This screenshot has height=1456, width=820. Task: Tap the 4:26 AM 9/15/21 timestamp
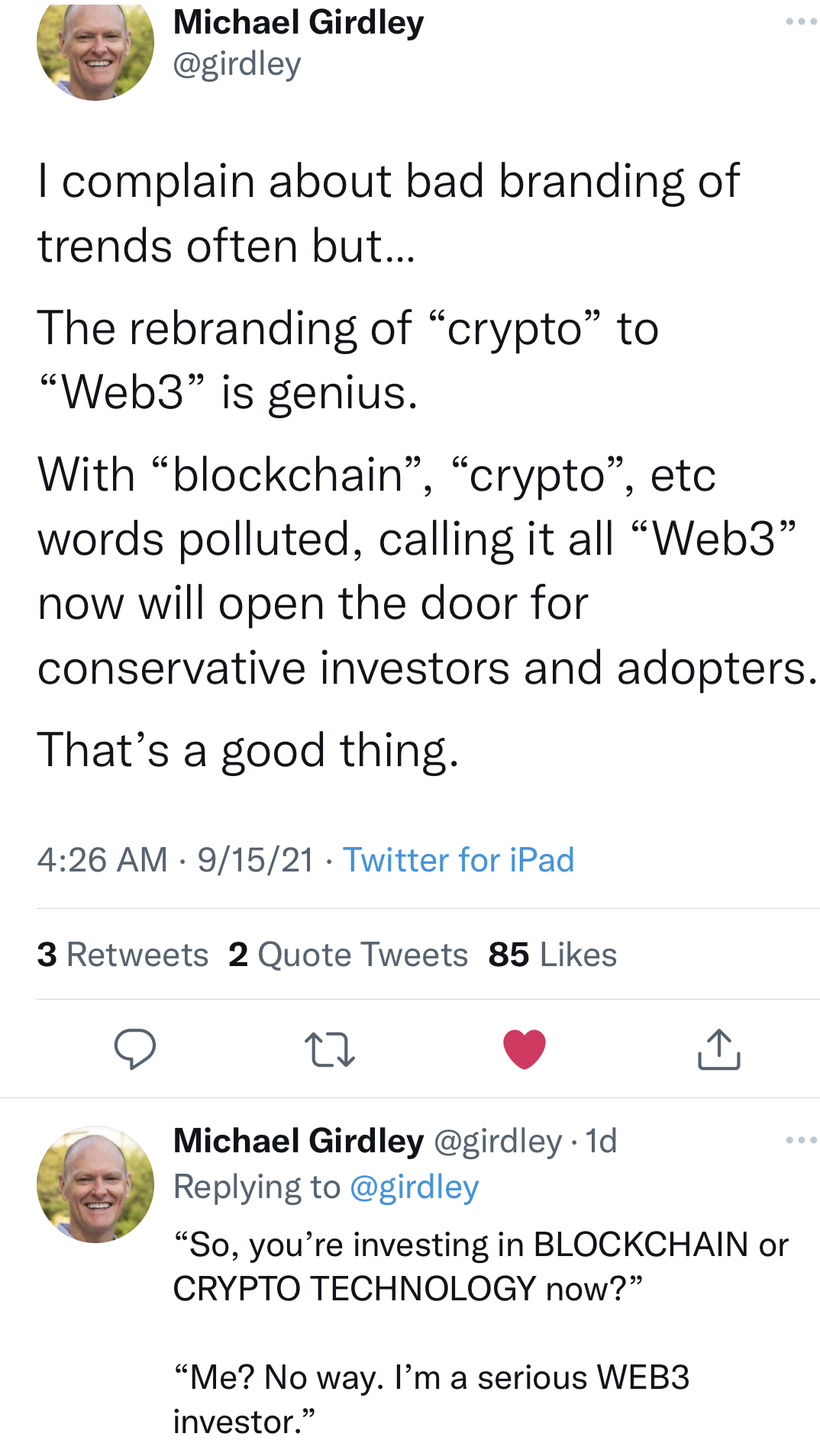coord(175,860)
